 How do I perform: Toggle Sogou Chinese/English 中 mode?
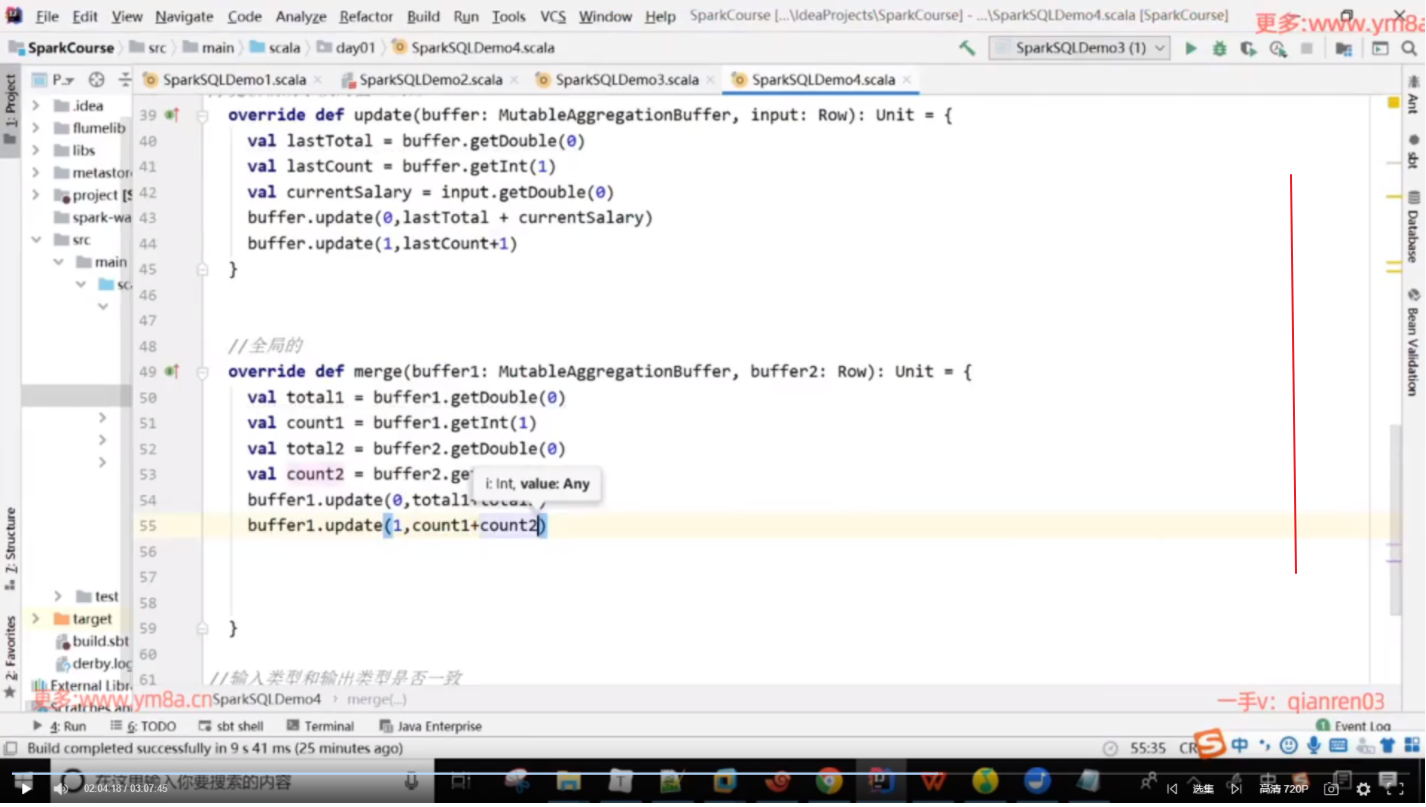click(1240, 746)
